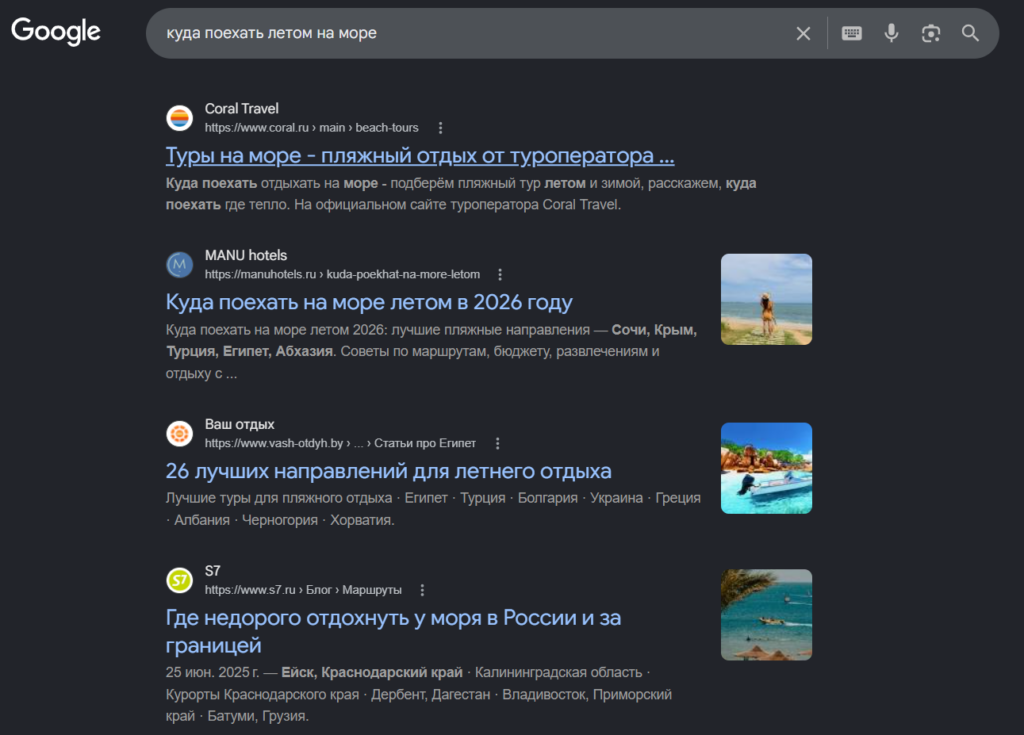Viewport: 1024px width, 735px height.
Task: Click the S7 favicon
Action: click(x=180, y=580)
